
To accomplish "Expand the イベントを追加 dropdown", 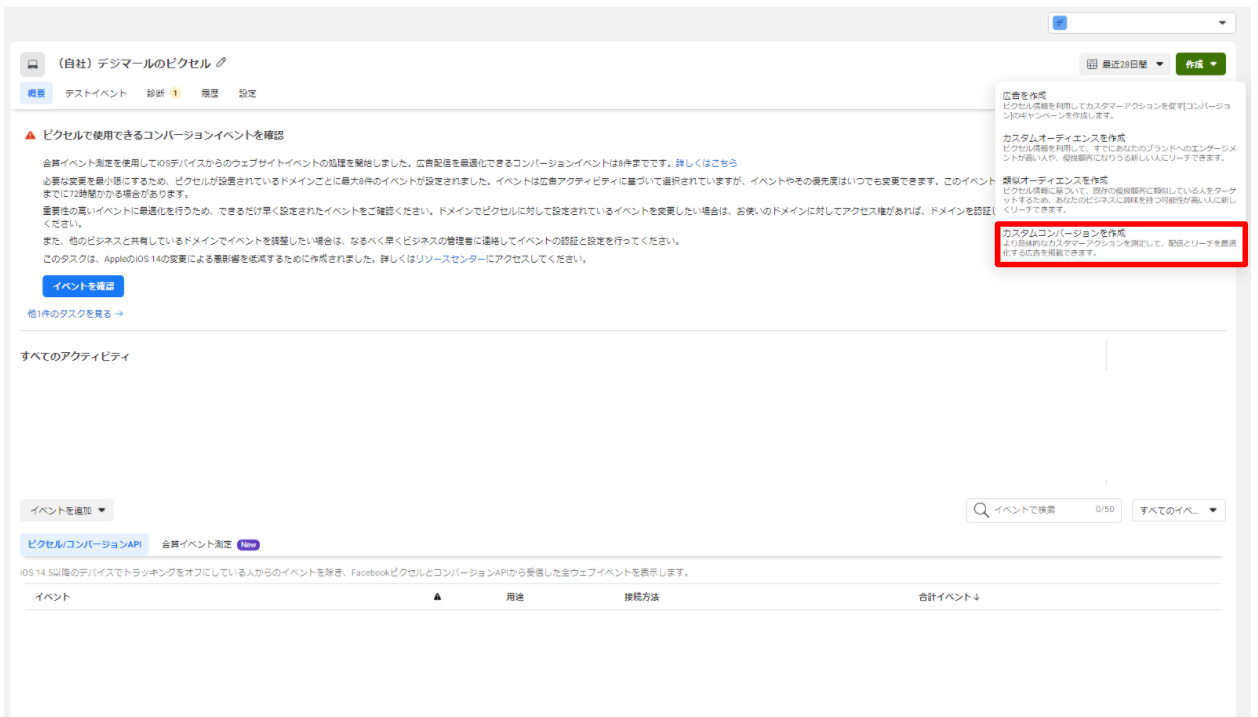I will pos(67,510).
